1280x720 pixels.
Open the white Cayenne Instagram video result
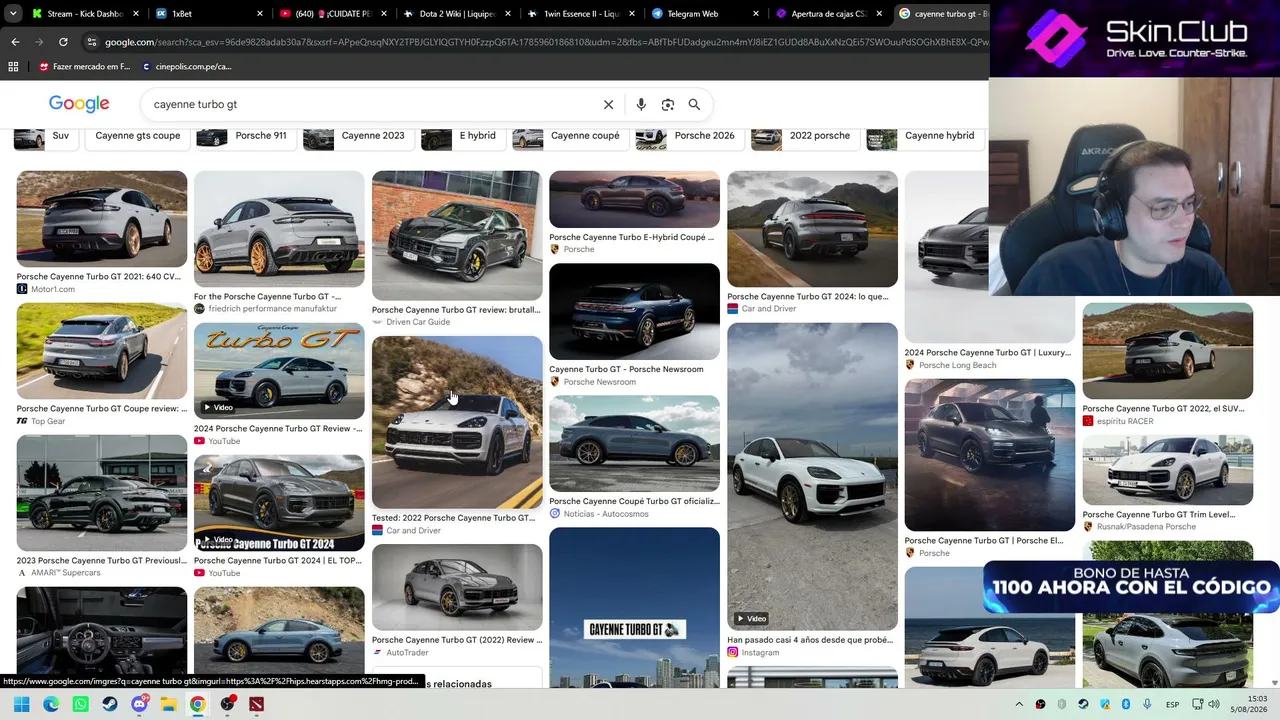812,476
